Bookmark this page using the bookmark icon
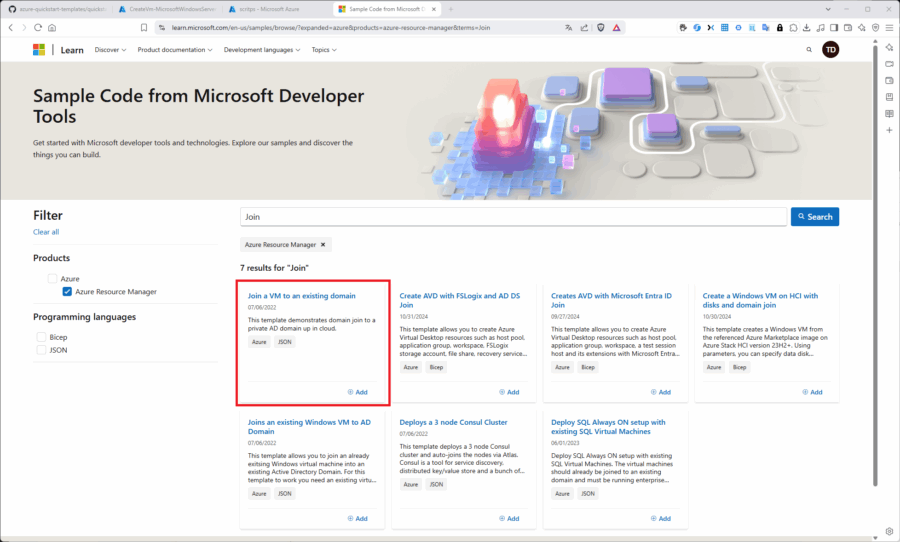The width and height of the screenshot is (900, 542). point(144,28)
